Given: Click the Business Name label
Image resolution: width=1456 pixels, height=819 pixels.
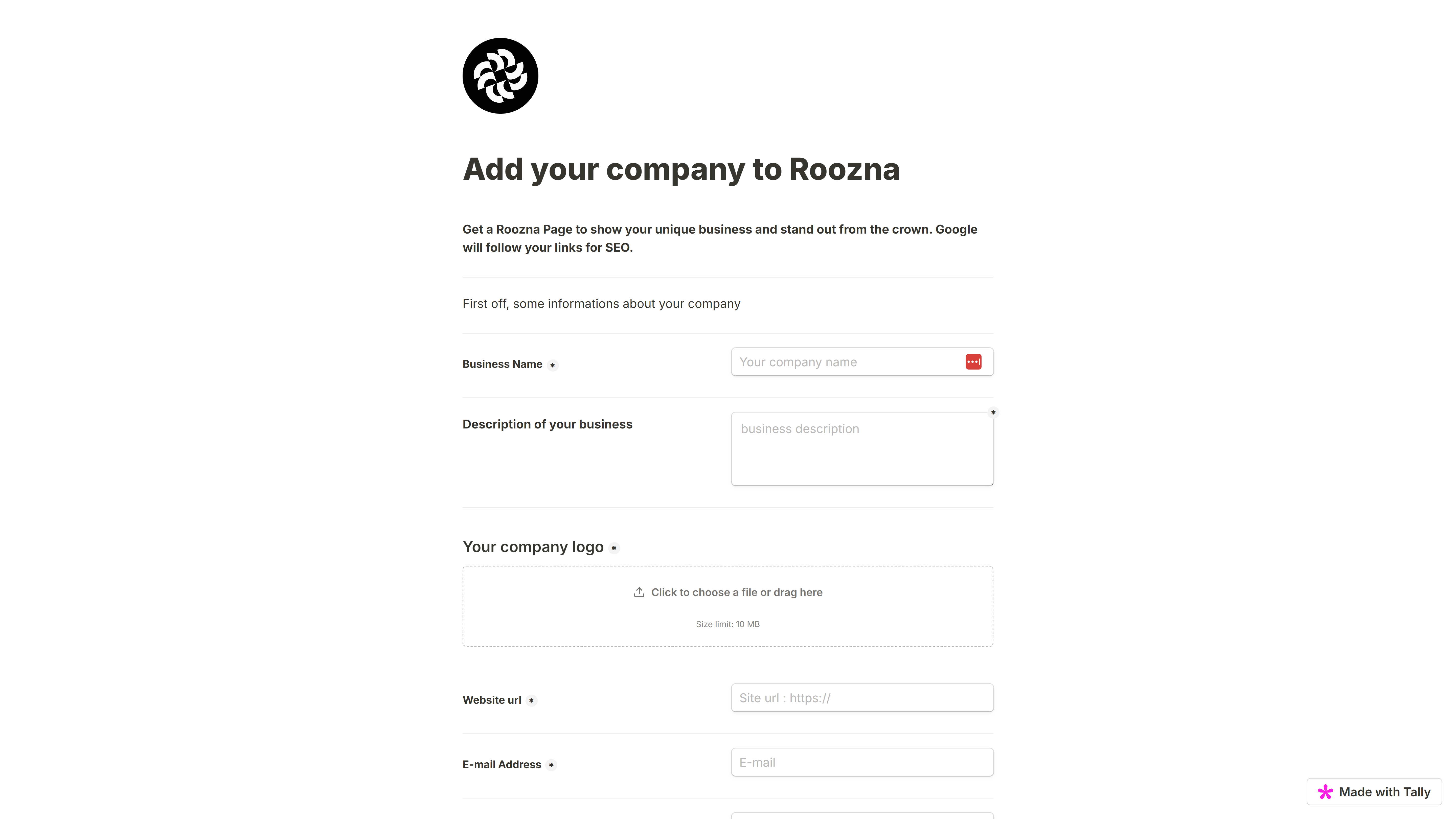Looking at the screenshot, I should tap(502, 365).
